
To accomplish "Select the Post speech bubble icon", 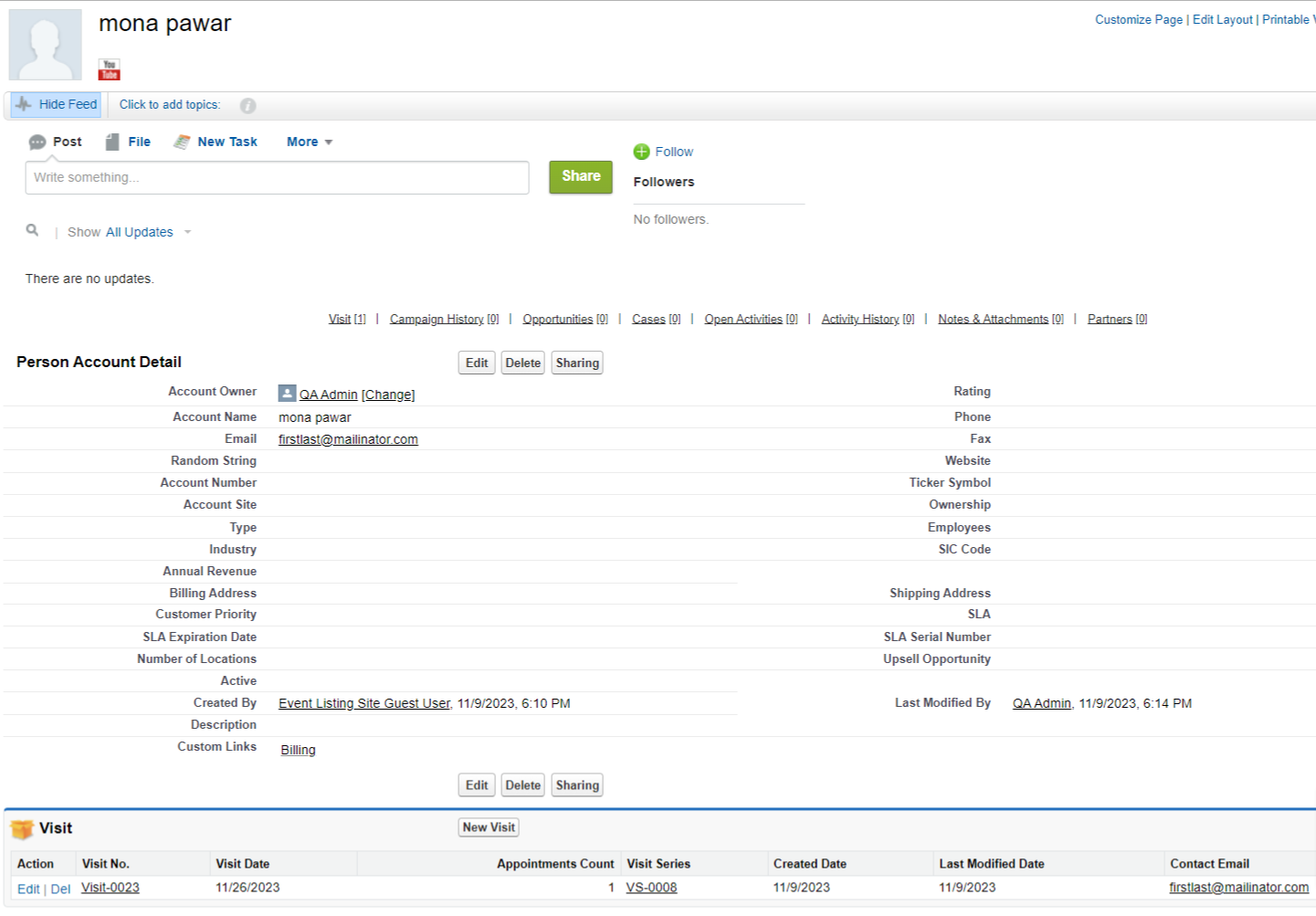I will pyautogui.click(x=37, y=142).
